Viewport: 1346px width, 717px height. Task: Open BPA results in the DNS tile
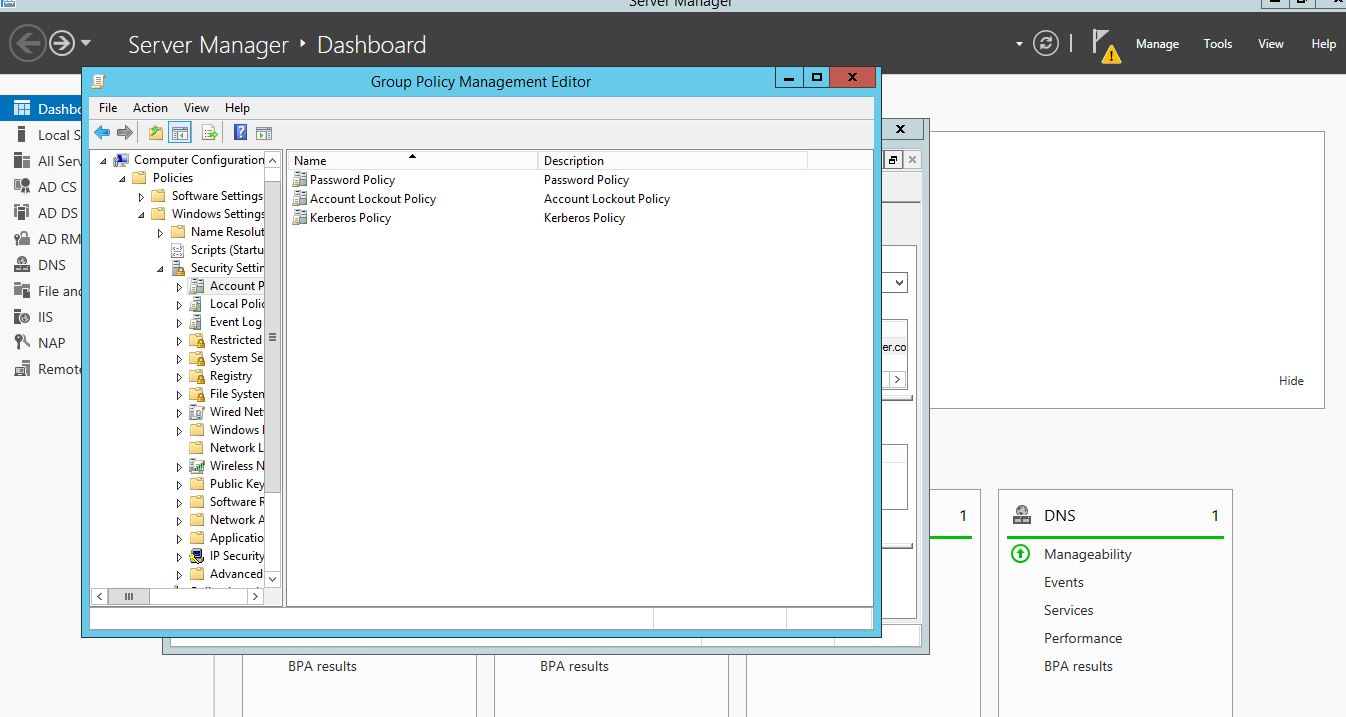[1078, 666]
